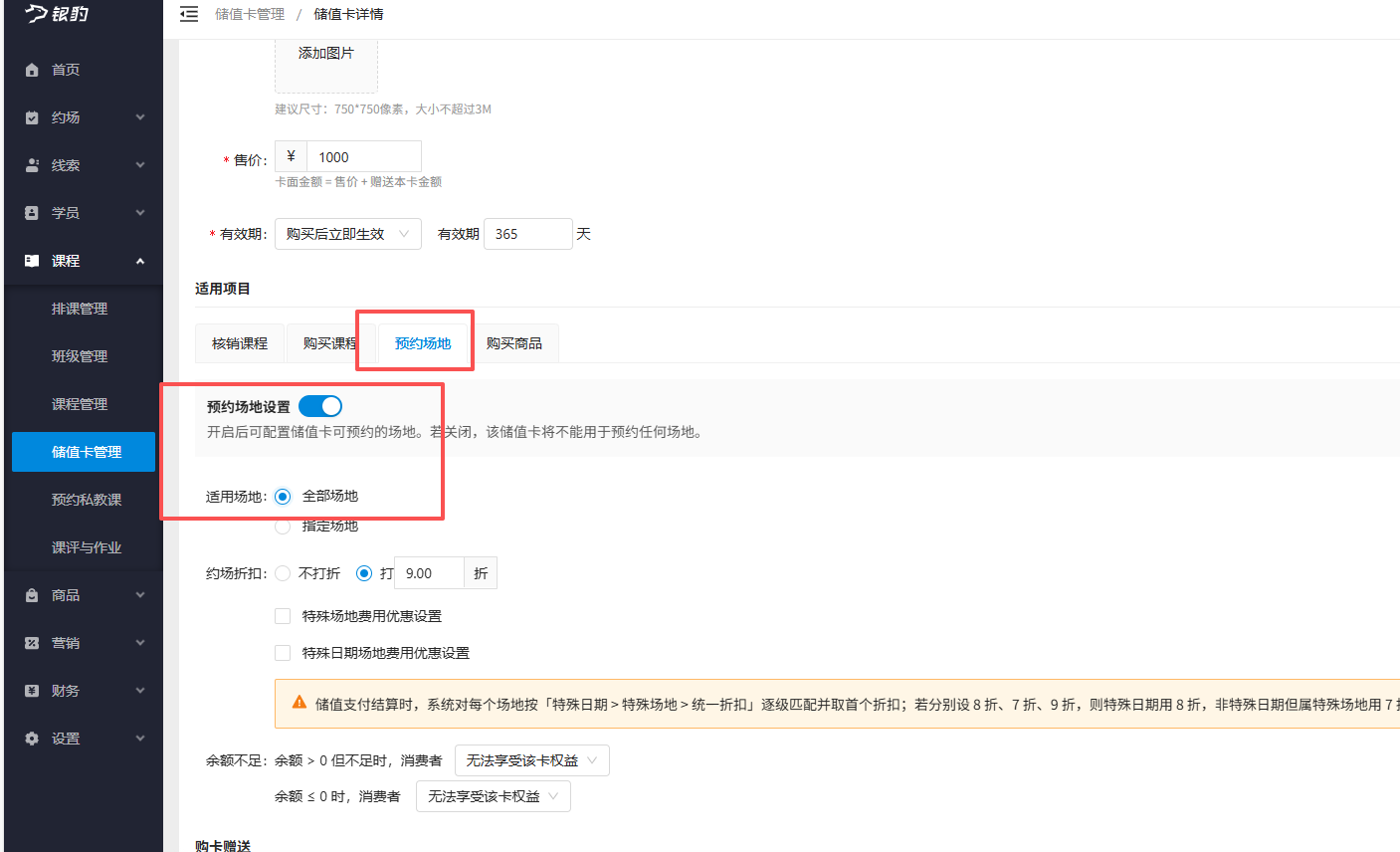
Task: Click the 添加图片 upload button
Action: pos(325,56)
